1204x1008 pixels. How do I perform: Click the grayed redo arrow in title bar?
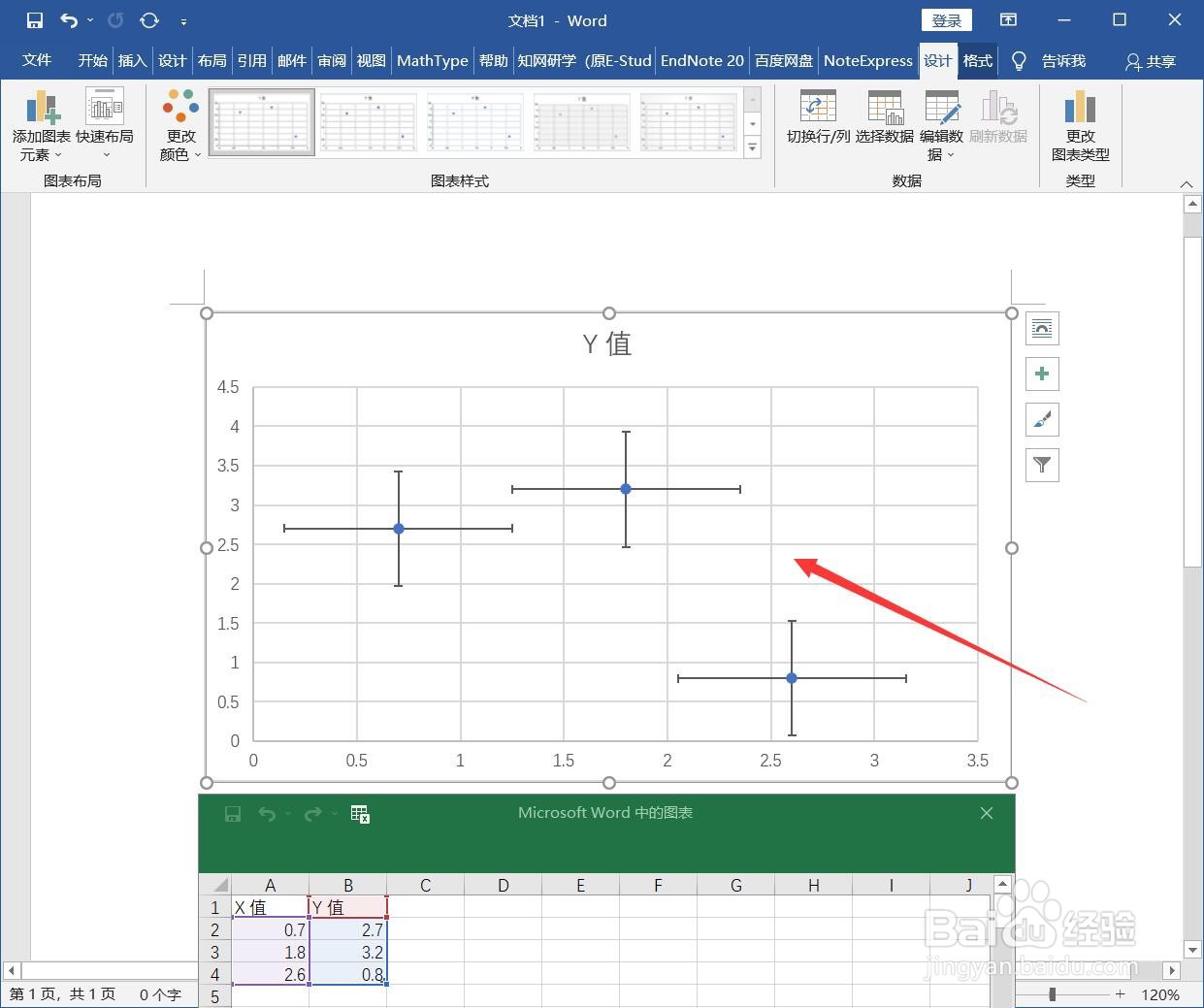pyautogui.click(x=115, y=20)
